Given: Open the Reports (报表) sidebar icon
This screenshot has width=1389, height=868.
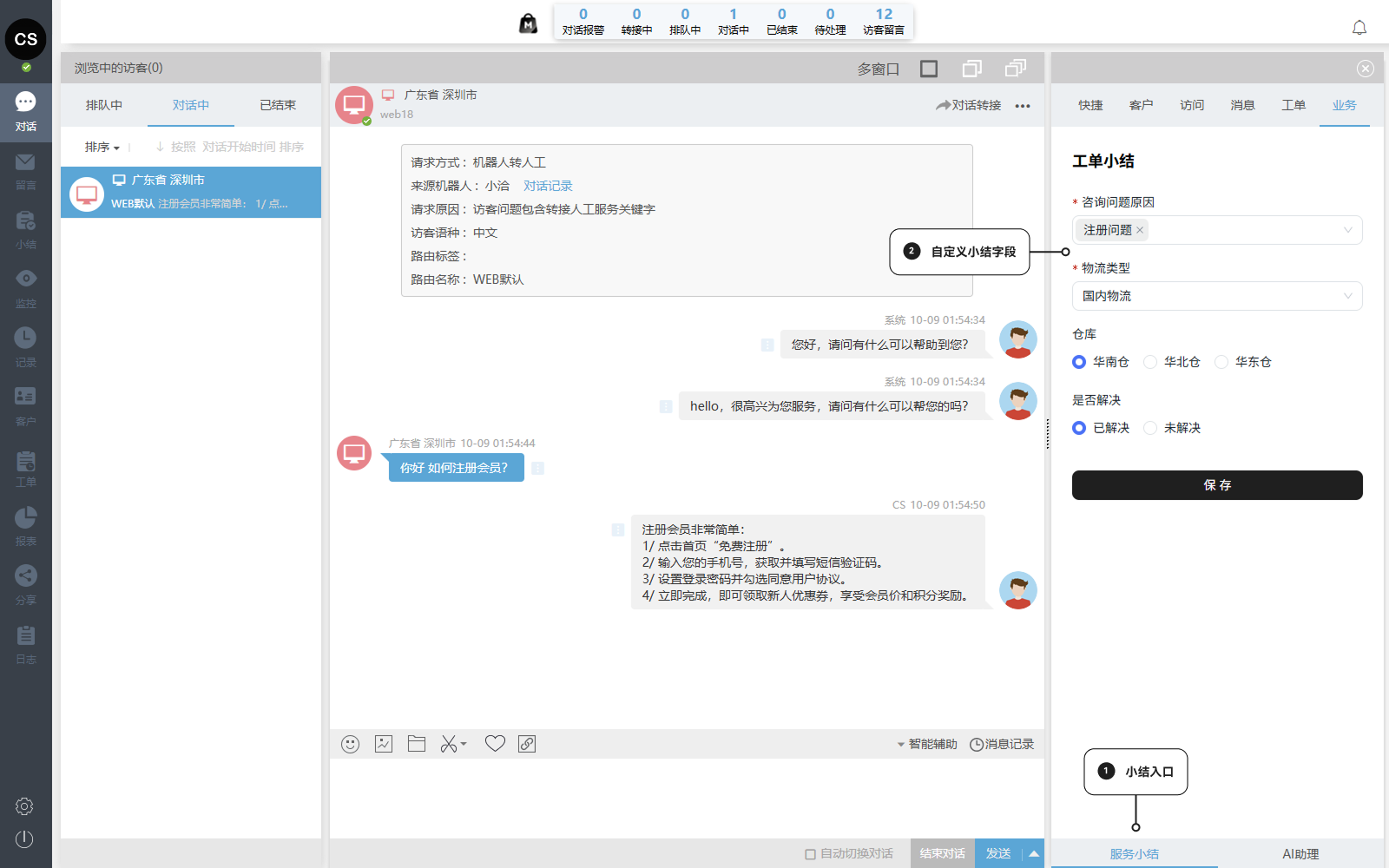Looking at the screenshot, I should point(26,525).
